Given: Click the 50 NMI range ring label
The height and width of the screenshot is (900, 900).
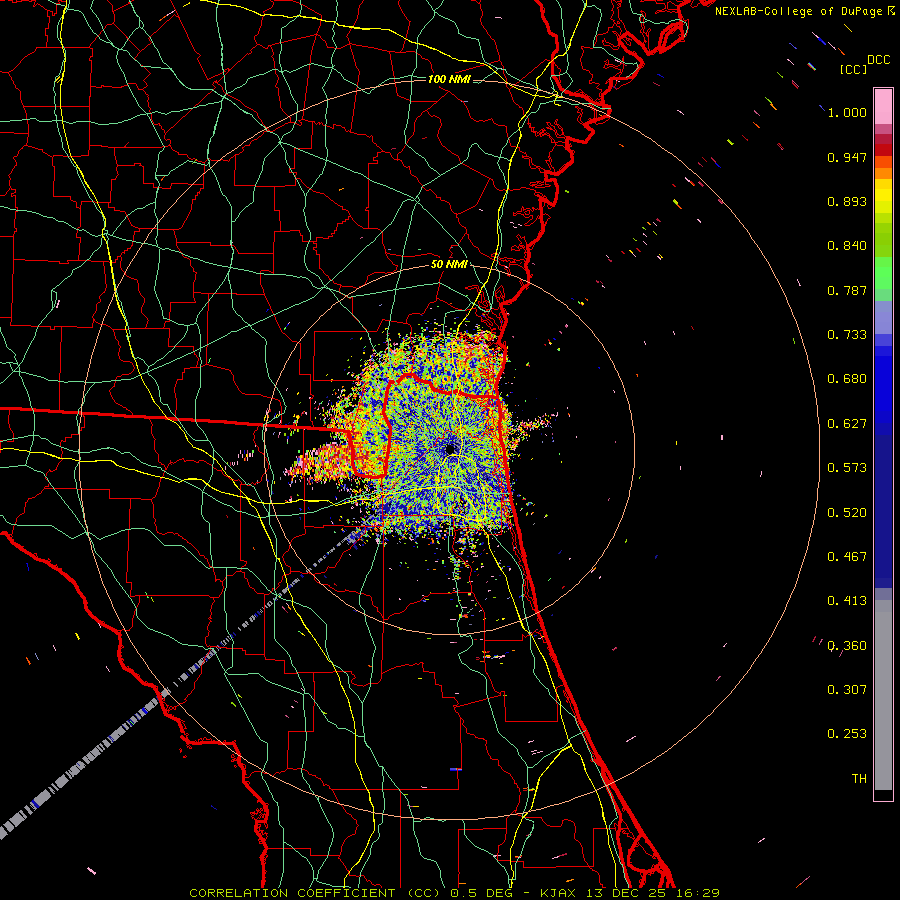Looking at the screenshot, I should 449,264.
